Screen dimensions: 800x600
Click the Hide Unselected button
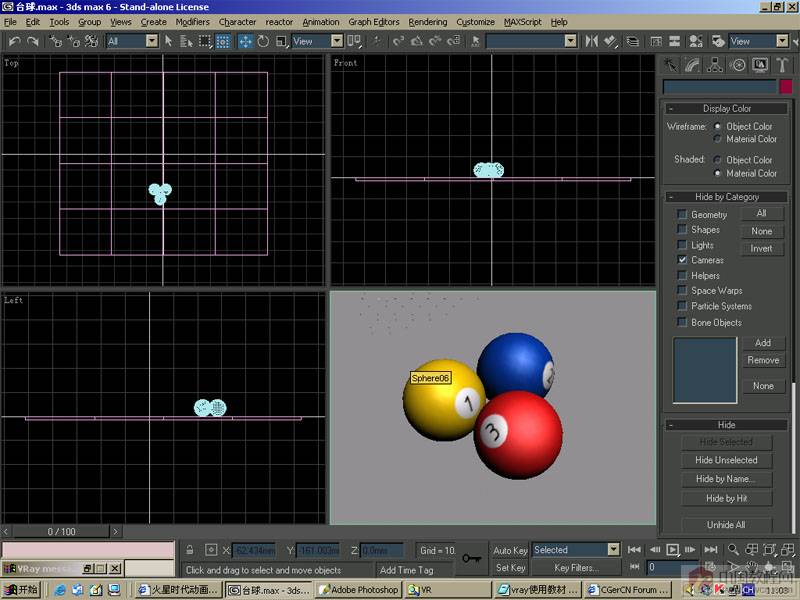(x=726, y=460)
